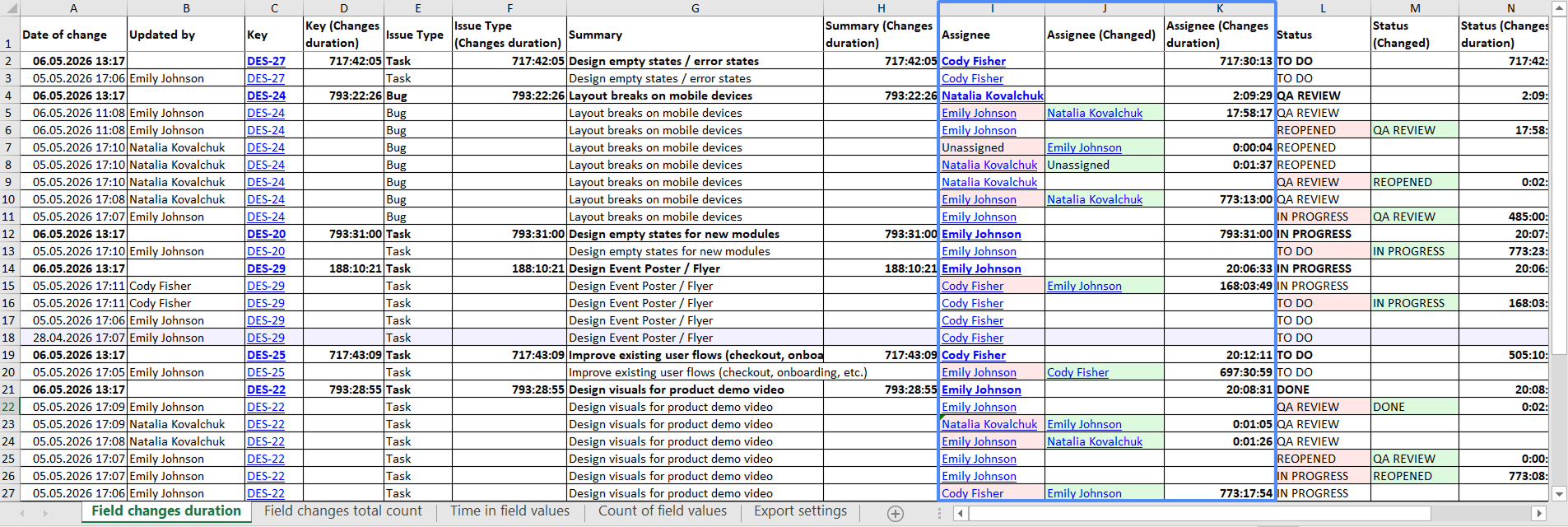Select the 'Updated by' header cell
This screenshot has width=1568, height=527.
tap(186, 35)
